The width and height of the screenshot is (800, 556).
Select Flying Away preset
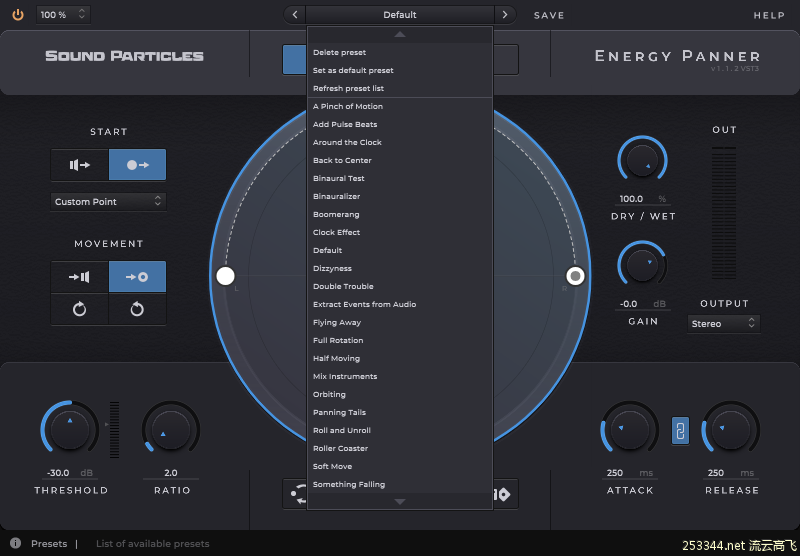[400, 322]
